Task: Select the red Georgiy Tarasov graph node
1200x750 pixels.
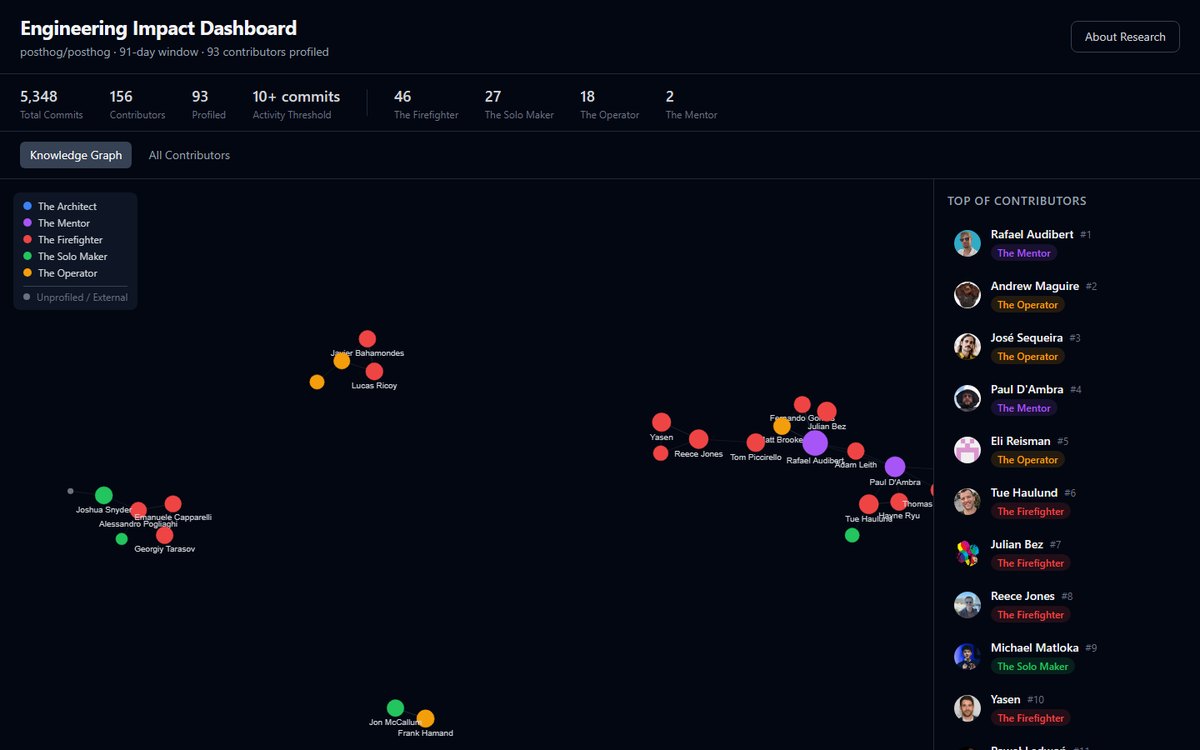Action: (165, 535)
